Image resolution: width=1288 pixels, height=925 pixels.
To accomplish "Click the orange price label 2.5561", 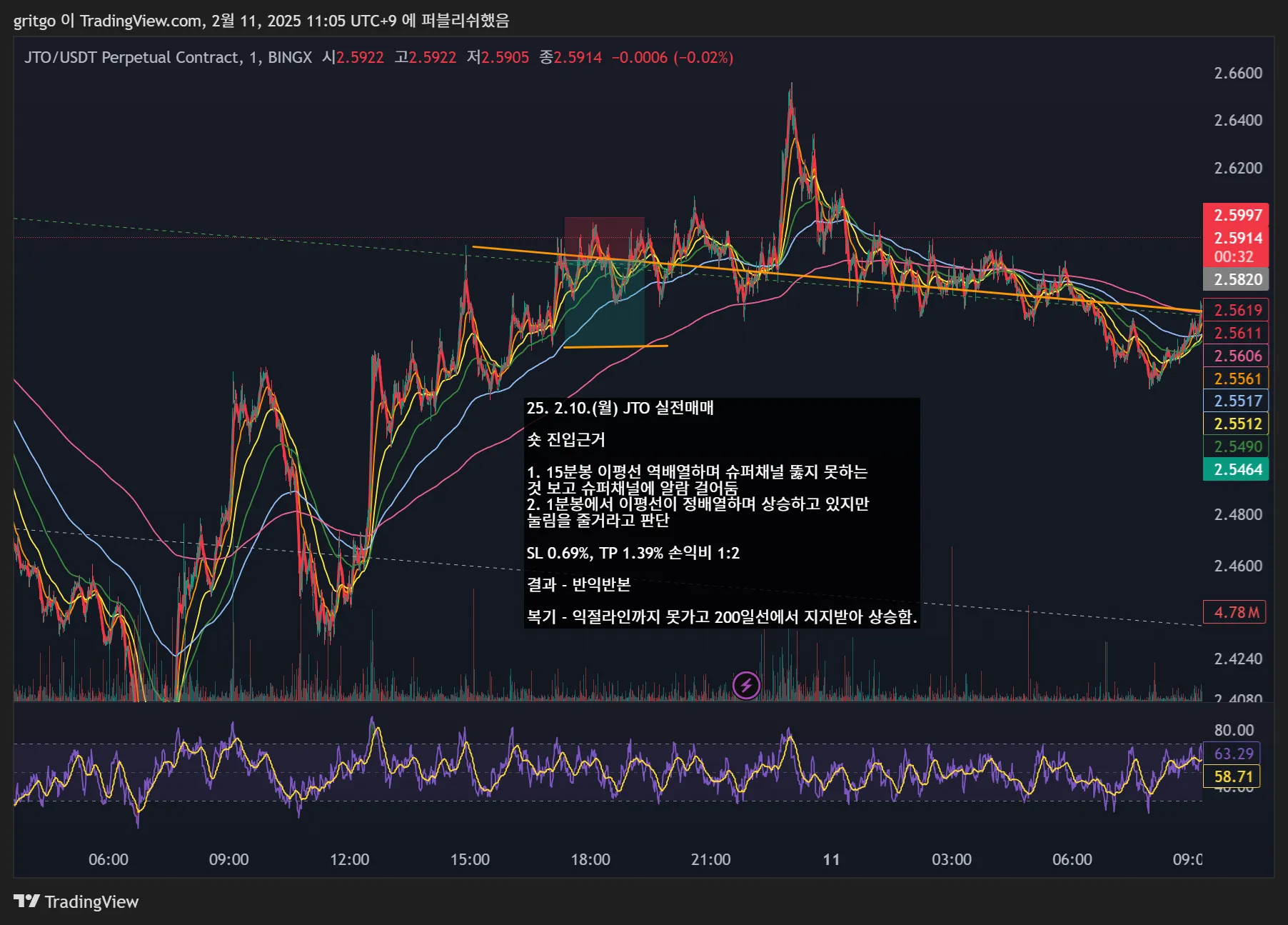I will [1237, 379].
